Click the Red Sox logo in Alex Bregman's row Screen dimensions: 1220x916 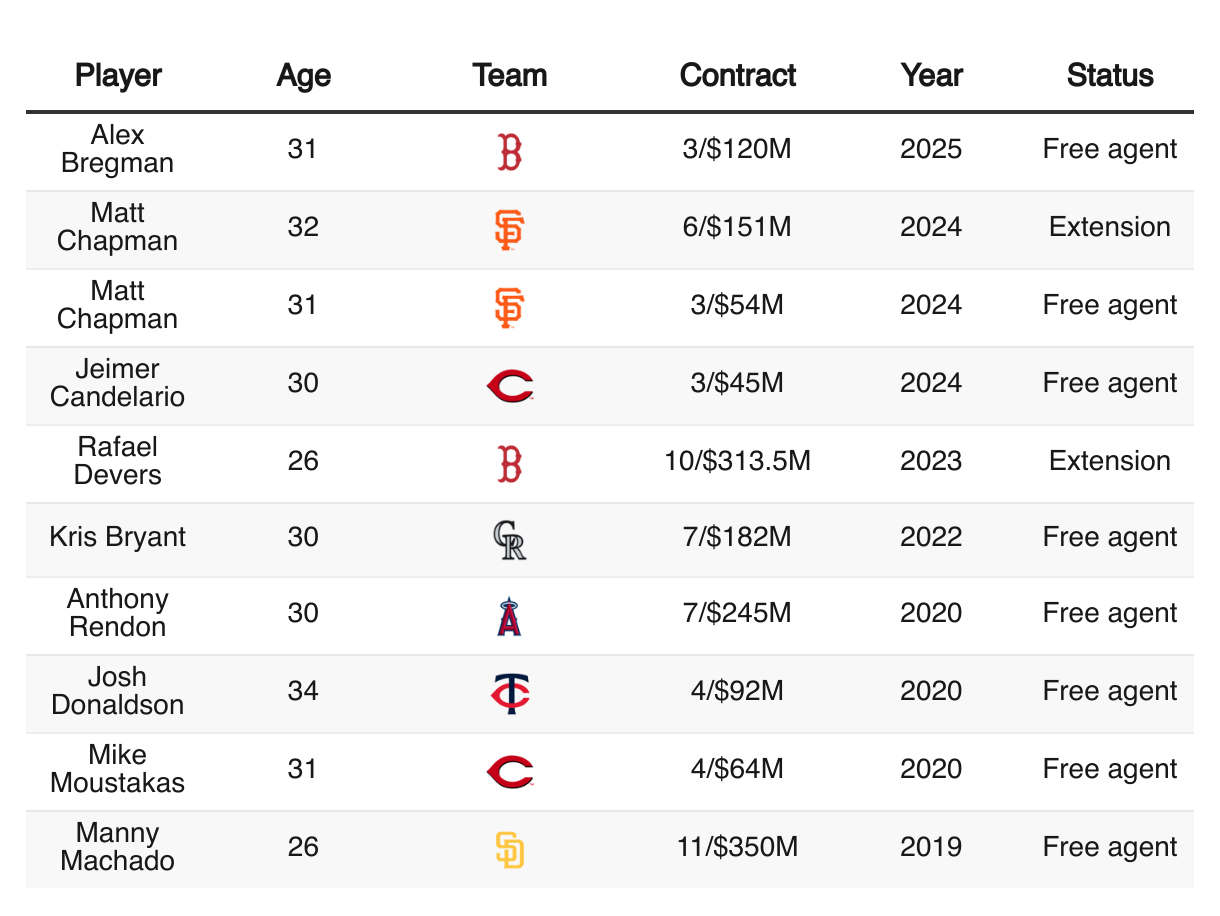[x=510, y=151]
